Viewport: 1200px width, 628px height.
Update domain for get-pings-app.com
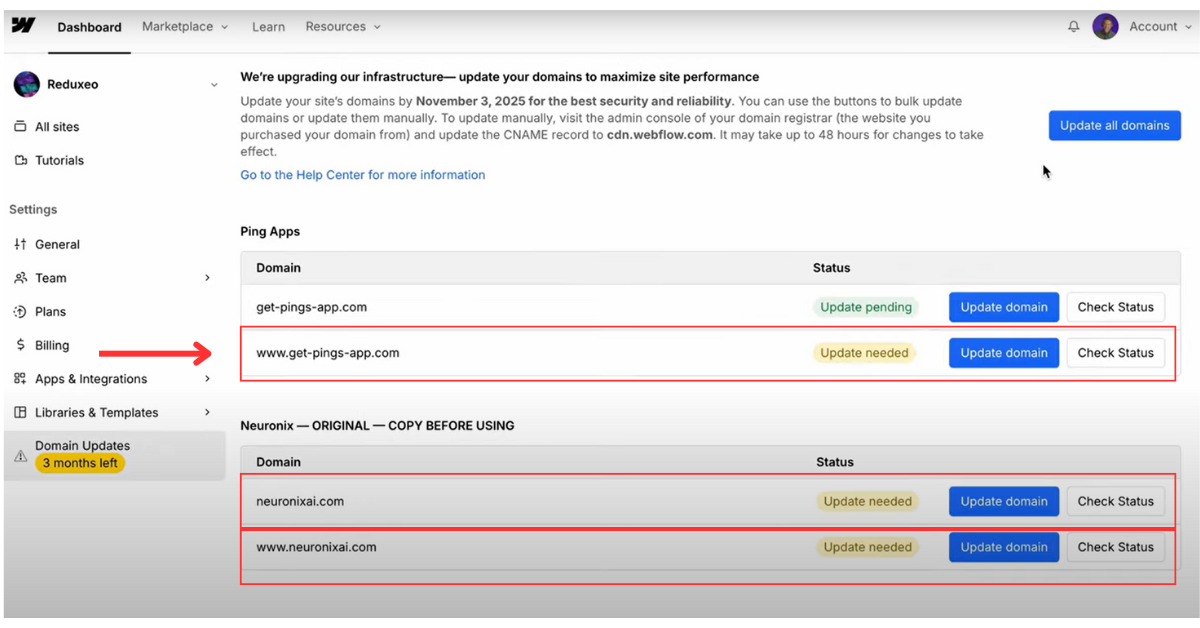1003,307
